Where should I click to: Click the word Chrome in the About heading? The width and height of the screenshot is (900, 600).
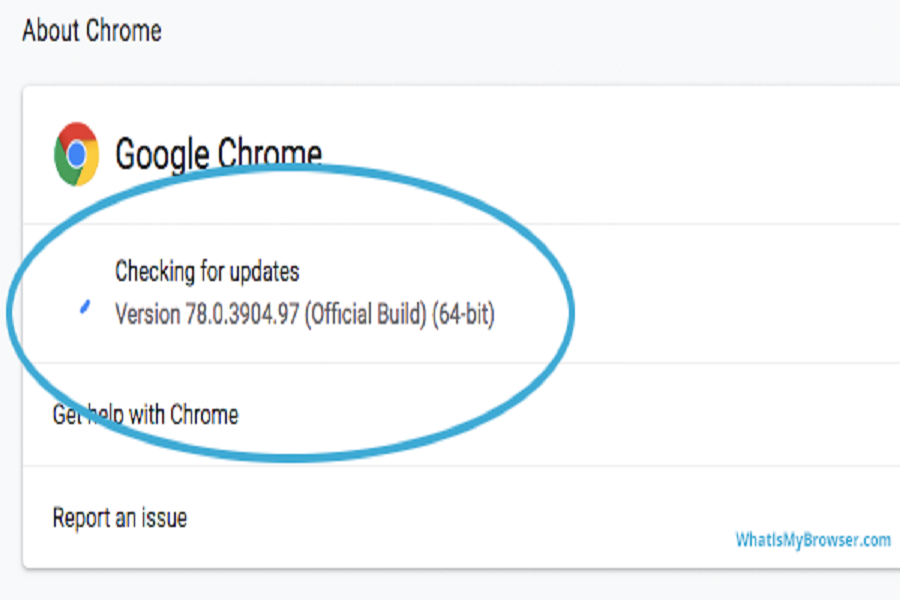[124, 31]
